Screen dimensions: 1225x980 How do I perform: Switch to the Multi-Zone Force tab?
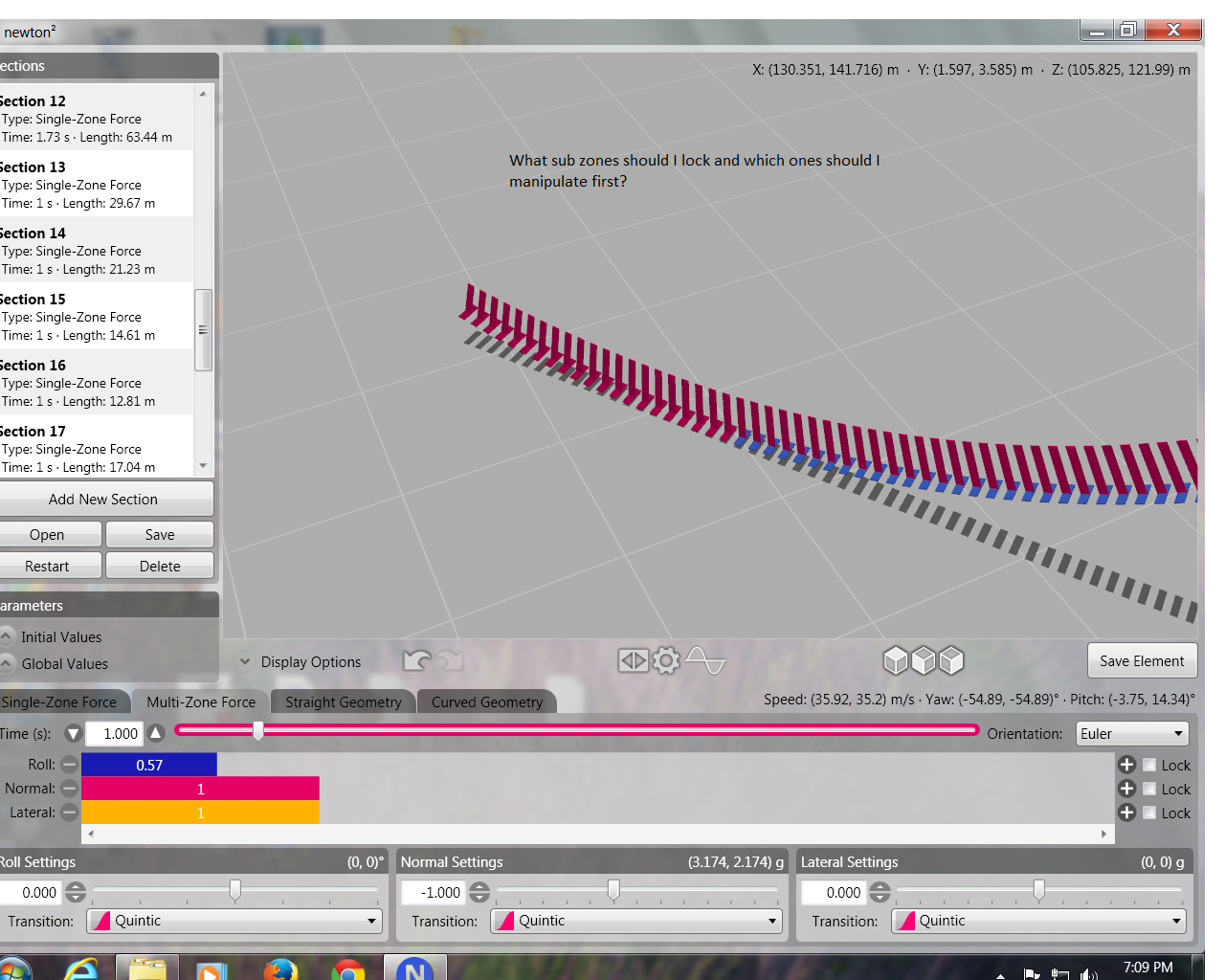(201, 702)
